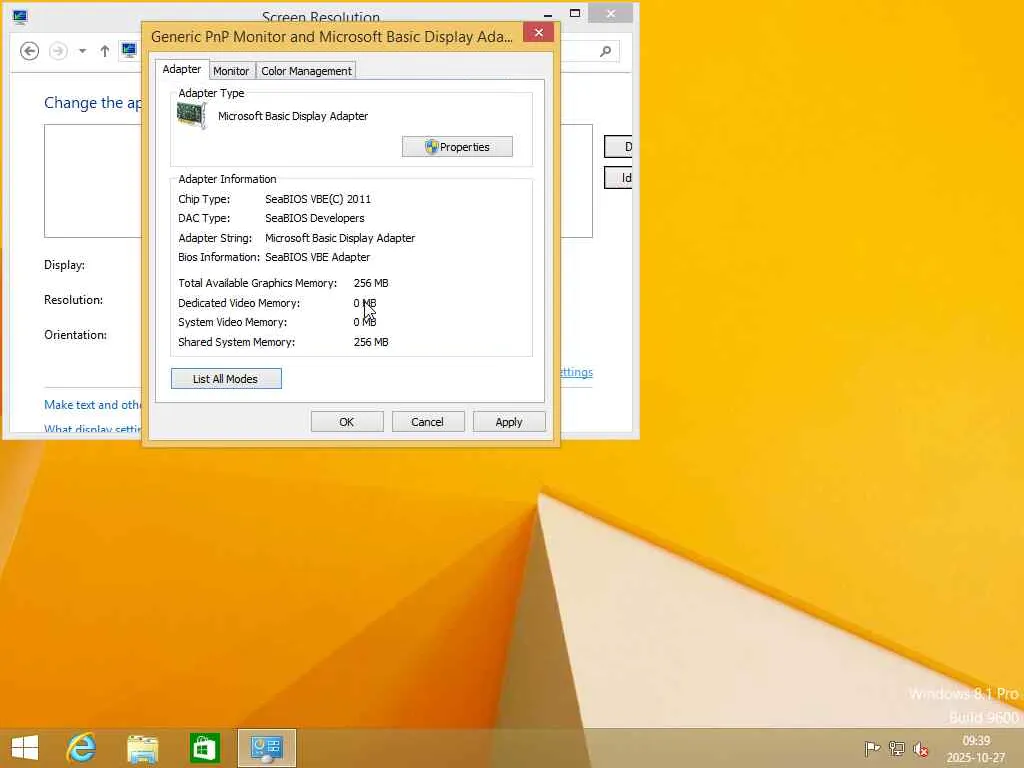Viewport: 1024px width, 768px height.
Task: Open 'What display settings' help link
Action: coord(93,428)
